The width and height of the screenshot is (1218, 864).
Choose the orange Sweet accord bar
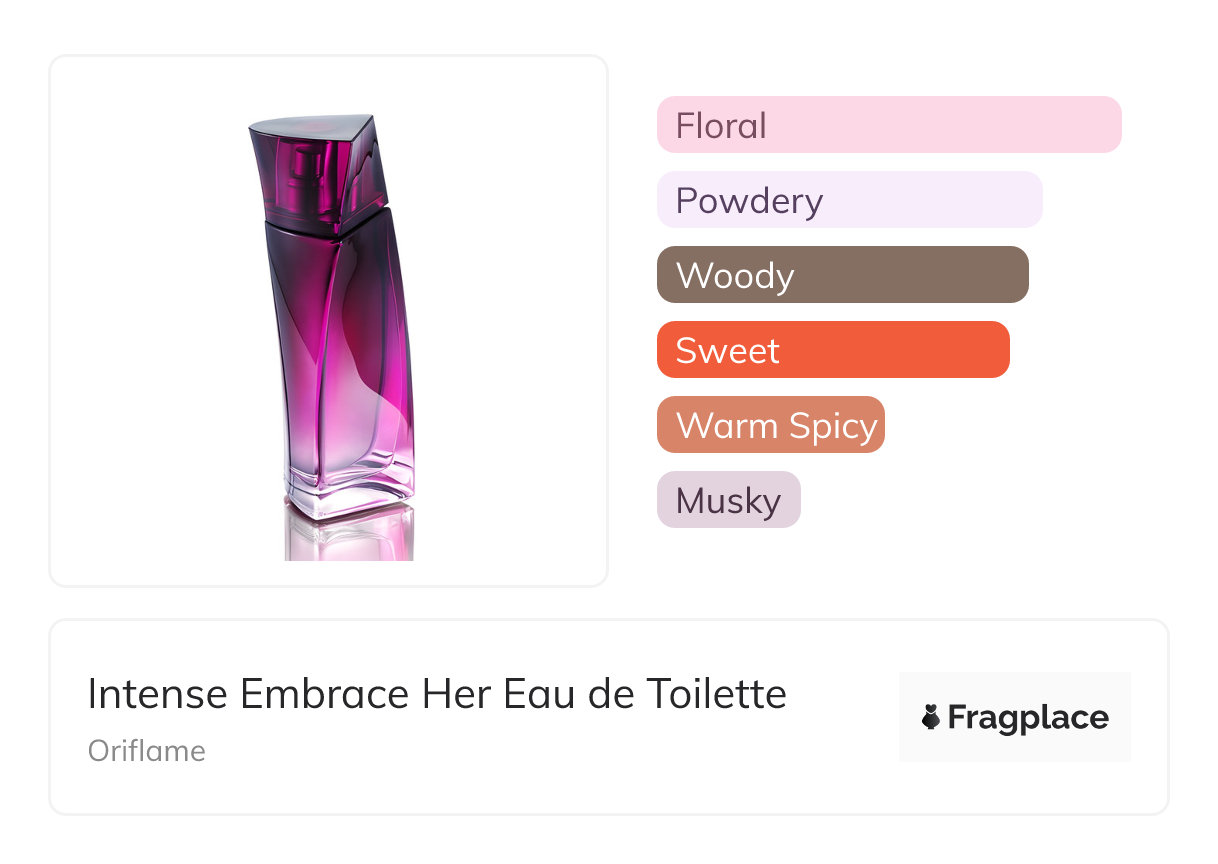point(832,350)
